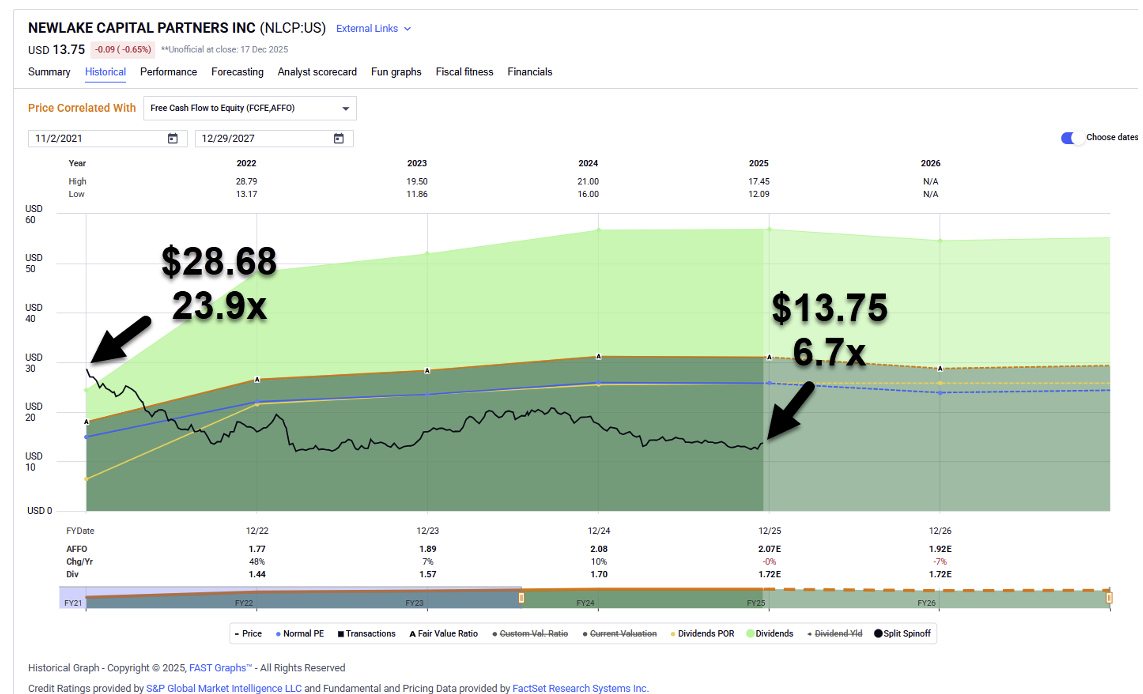The height and width of the screenshot is (694, 1143).
Task: Show the Dividend Yld series
Action: pyautogui.click(x=838, y=633)
